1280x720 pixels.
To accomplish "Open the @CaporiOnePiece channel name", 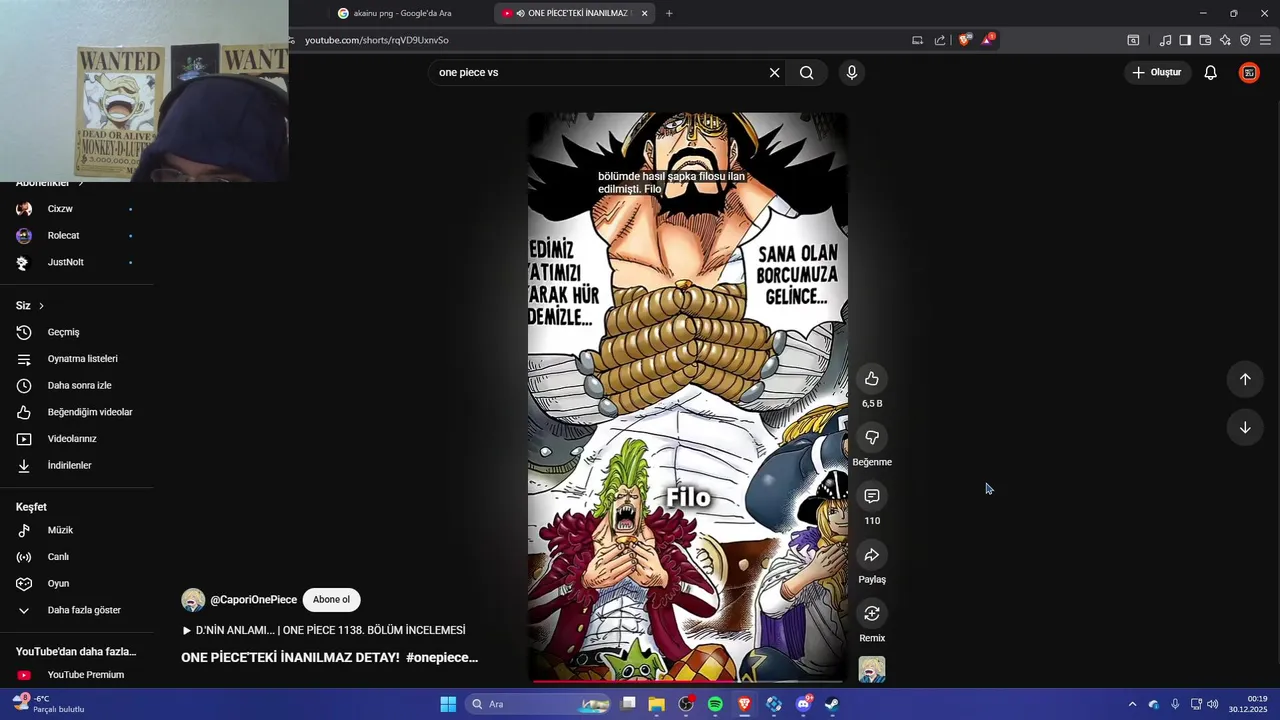I will (x=253, y=600).
